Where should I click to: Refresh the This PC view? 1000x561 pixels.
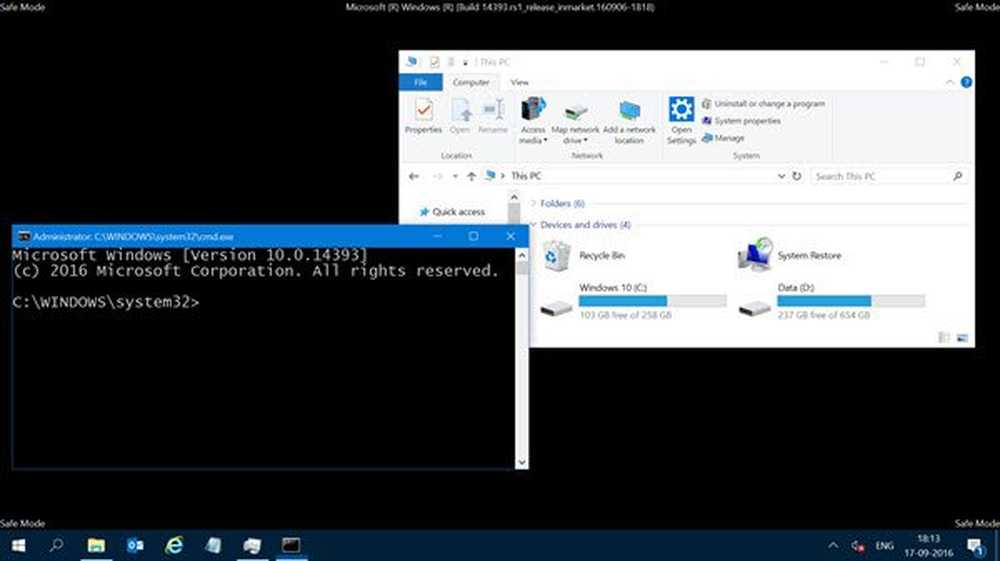(x=797, y=176)
